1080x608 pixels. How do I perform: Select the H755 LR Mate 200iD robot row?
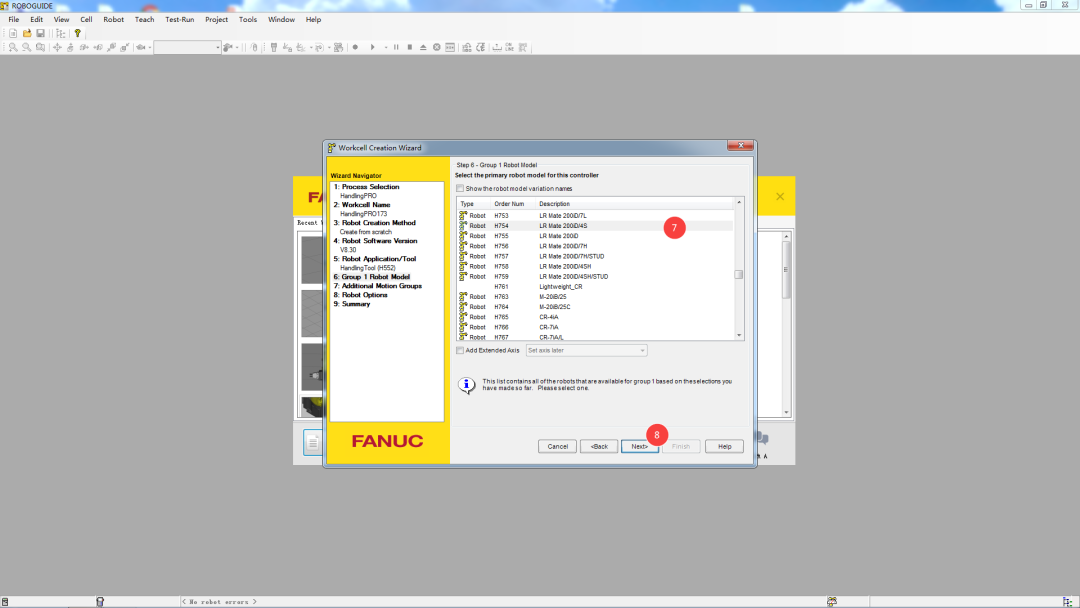point(595,235)
